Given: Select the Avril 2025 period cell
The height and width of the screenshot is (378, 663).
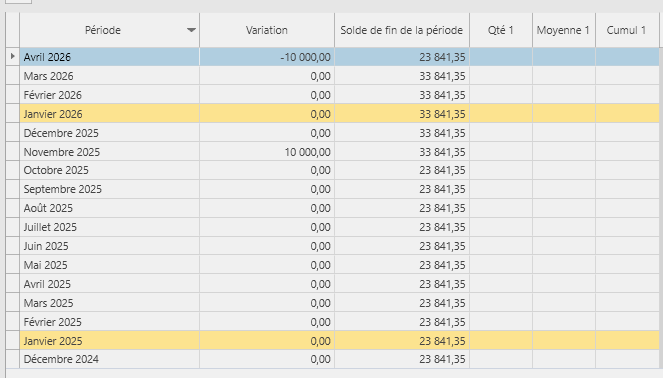Looking at the screenshot, I should tap(110, 284).
